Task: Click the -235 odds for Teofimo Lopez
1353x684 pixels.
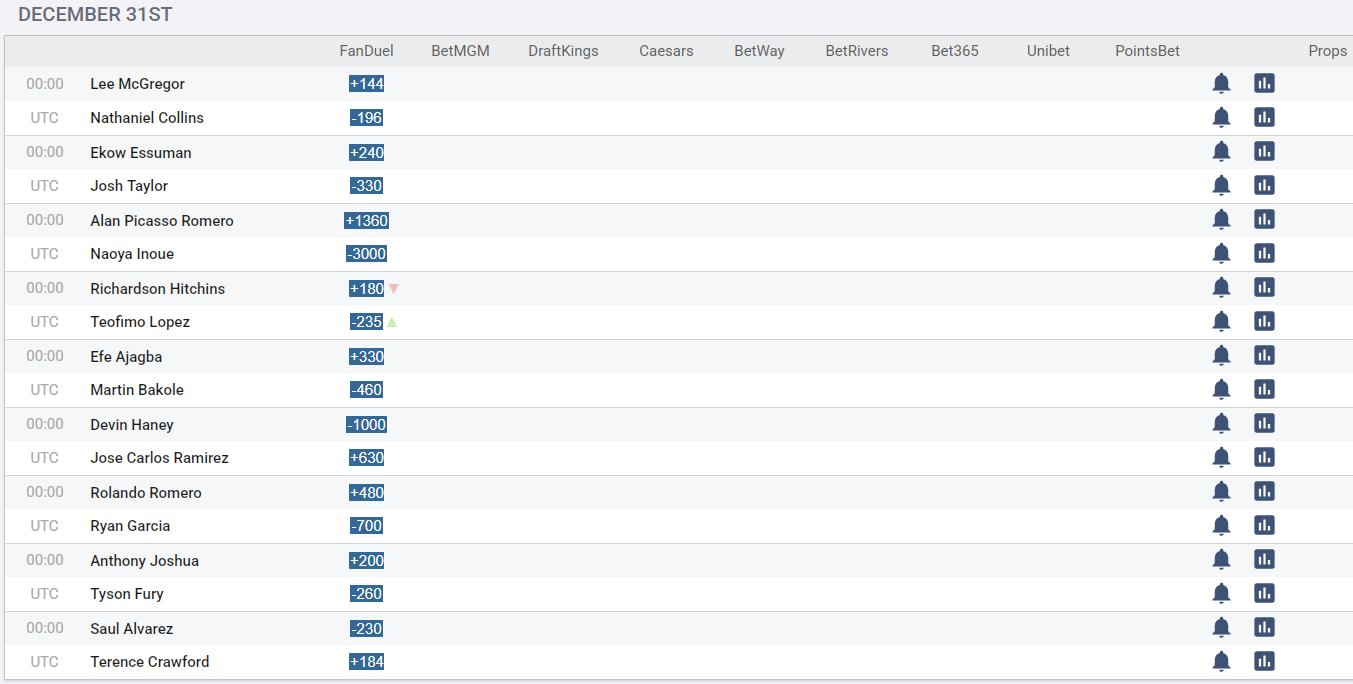Action: 366,322
